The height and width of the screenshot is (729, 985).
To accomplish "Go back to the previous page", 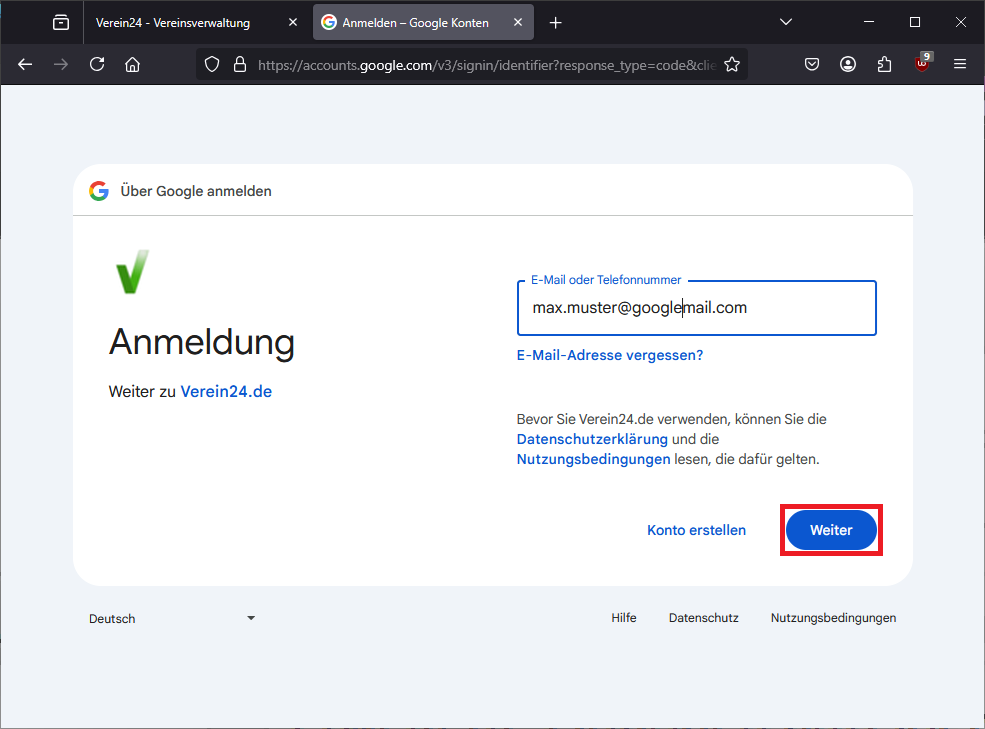I will (25, 64).
